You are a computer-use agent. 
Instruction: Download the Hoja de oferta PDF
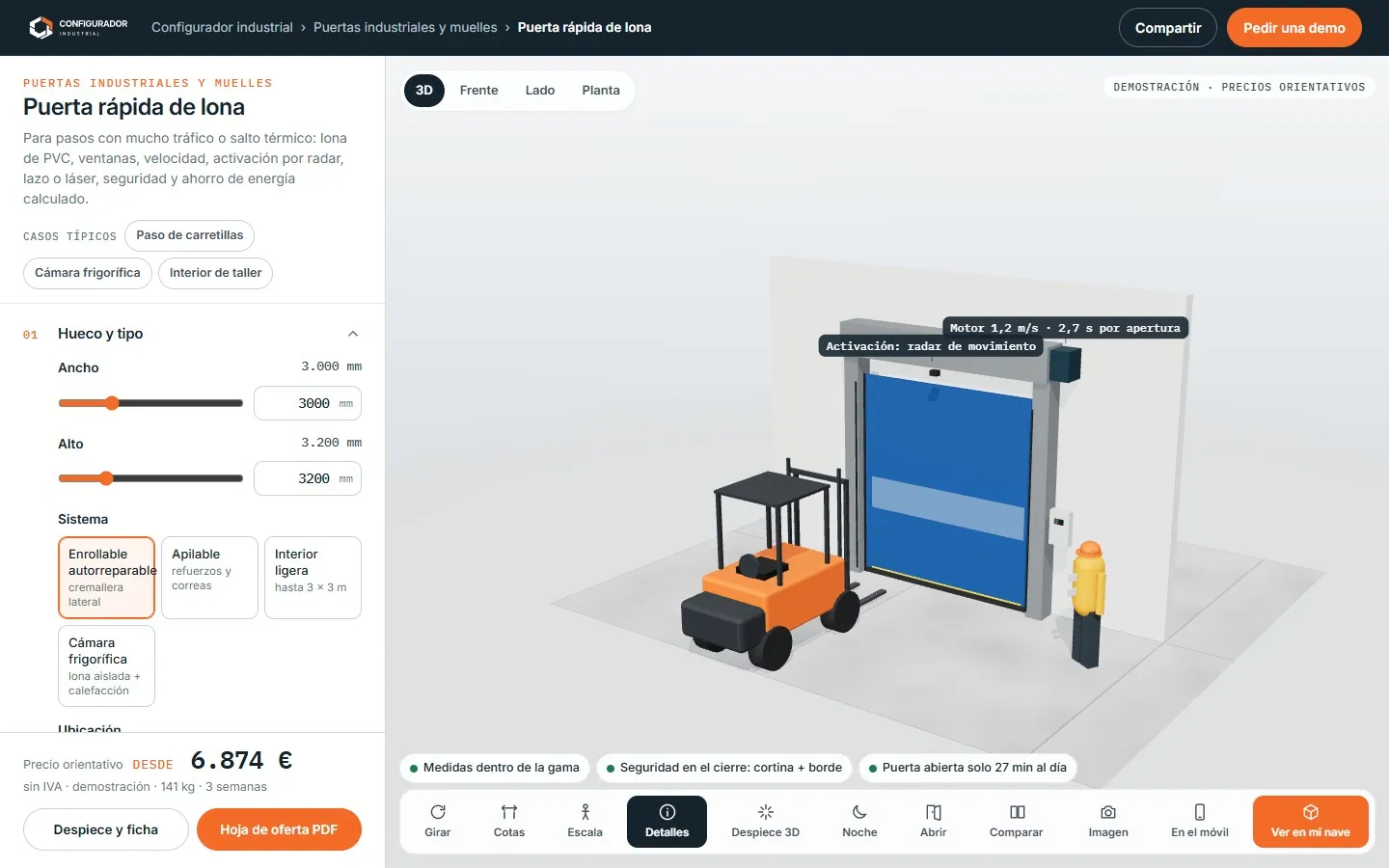click(279, 829)
